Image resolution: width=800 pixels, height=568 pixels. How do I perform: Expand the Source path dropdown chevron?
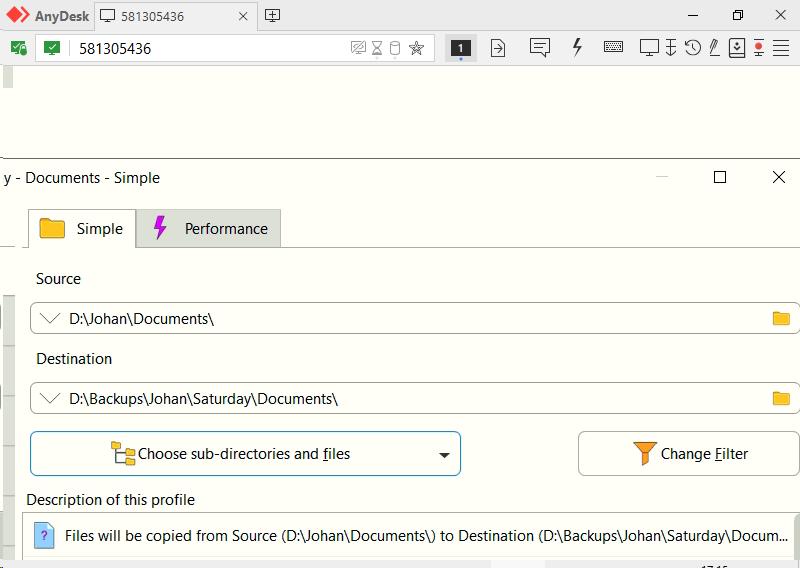tap(50, 319)
